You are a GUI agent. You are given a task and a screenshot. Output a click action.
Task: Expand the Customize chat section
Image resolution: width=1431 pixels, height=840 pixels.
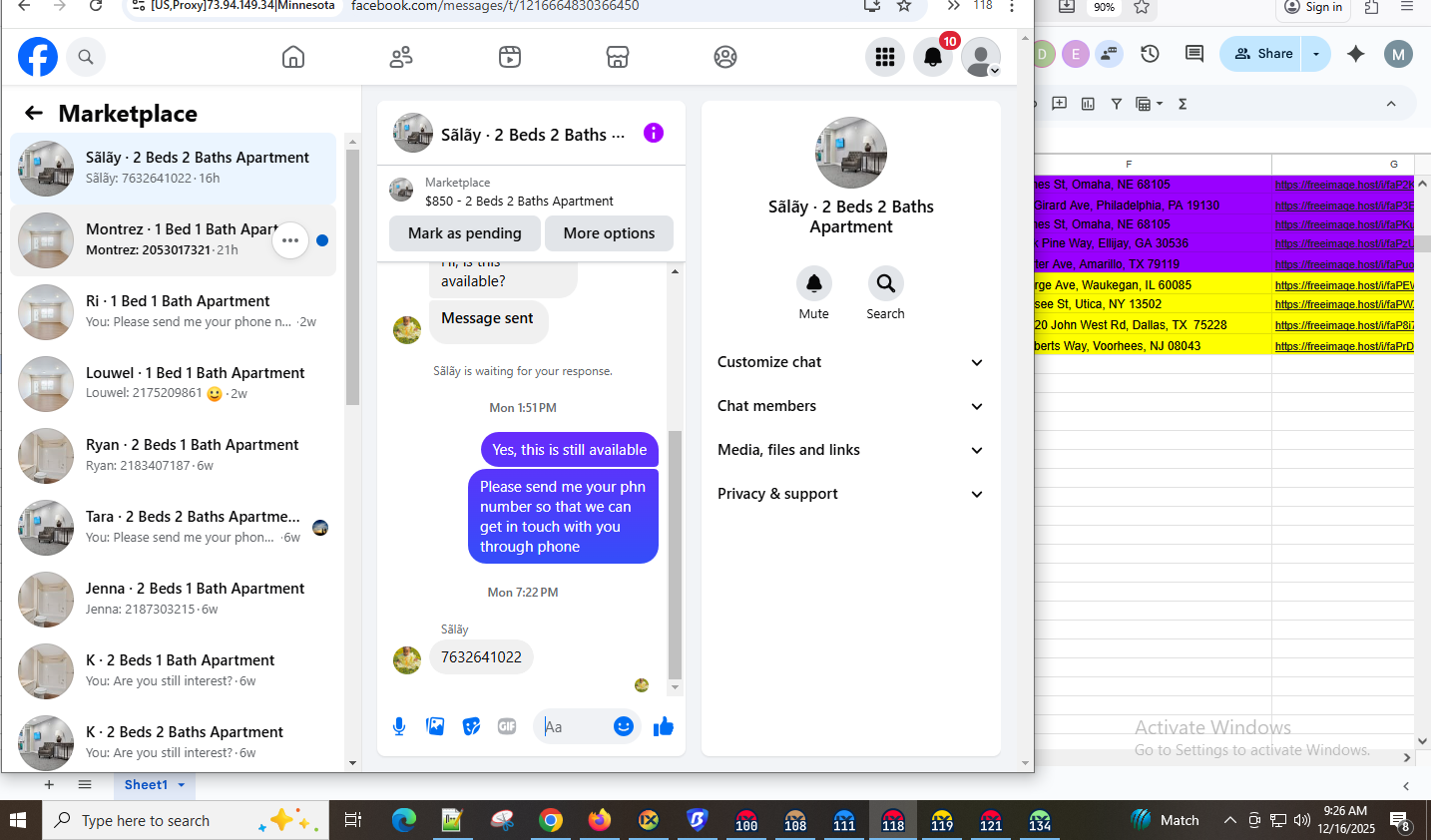pyautogui.click(x=850, y=362)
